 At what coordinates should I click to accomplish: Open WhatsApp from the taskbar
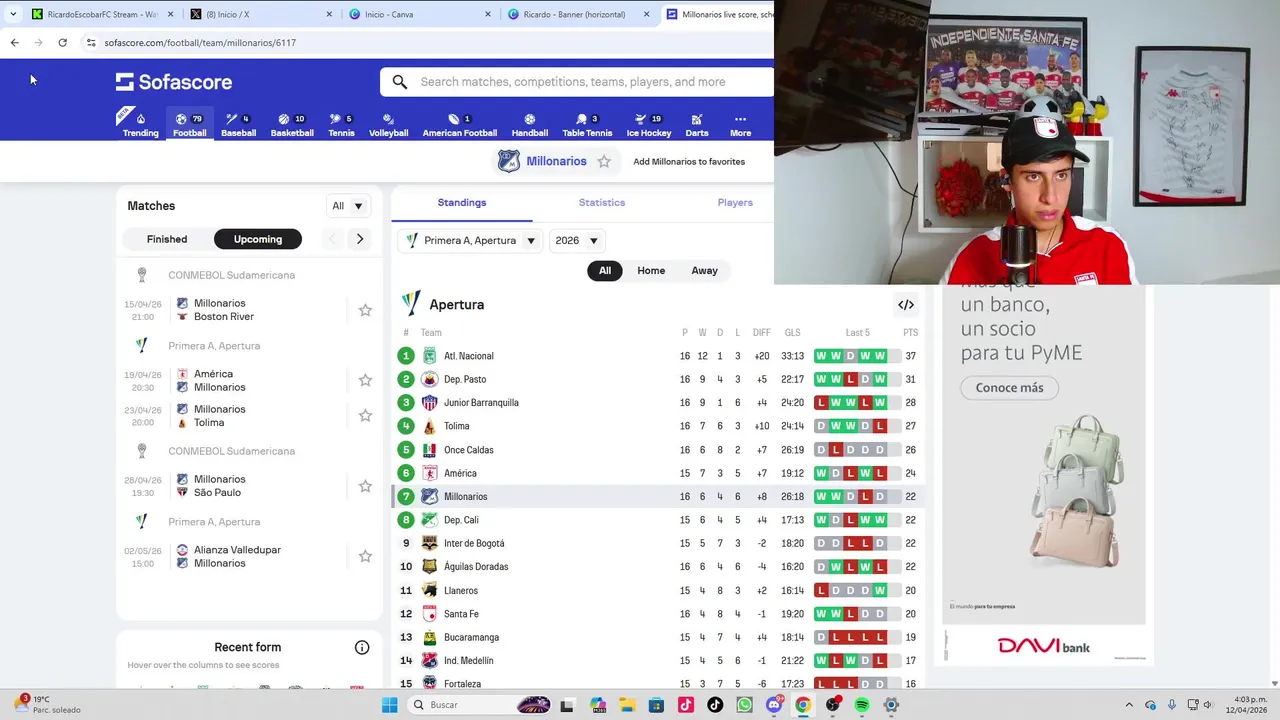pos(744,705)
